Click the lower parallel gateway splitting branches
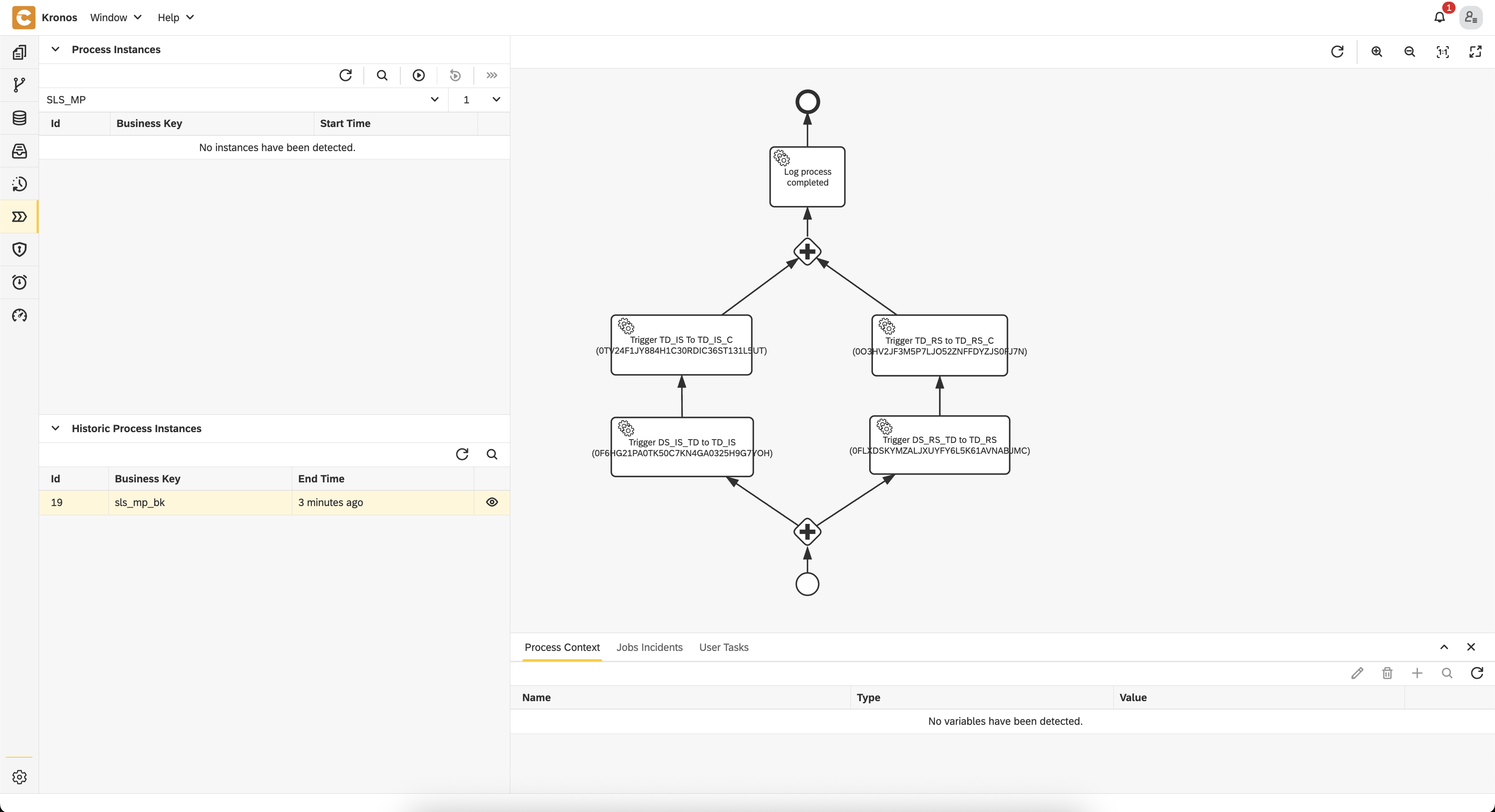Viewport: 1495px width, 812px height. pyautogui.click(x=807, y=532)
